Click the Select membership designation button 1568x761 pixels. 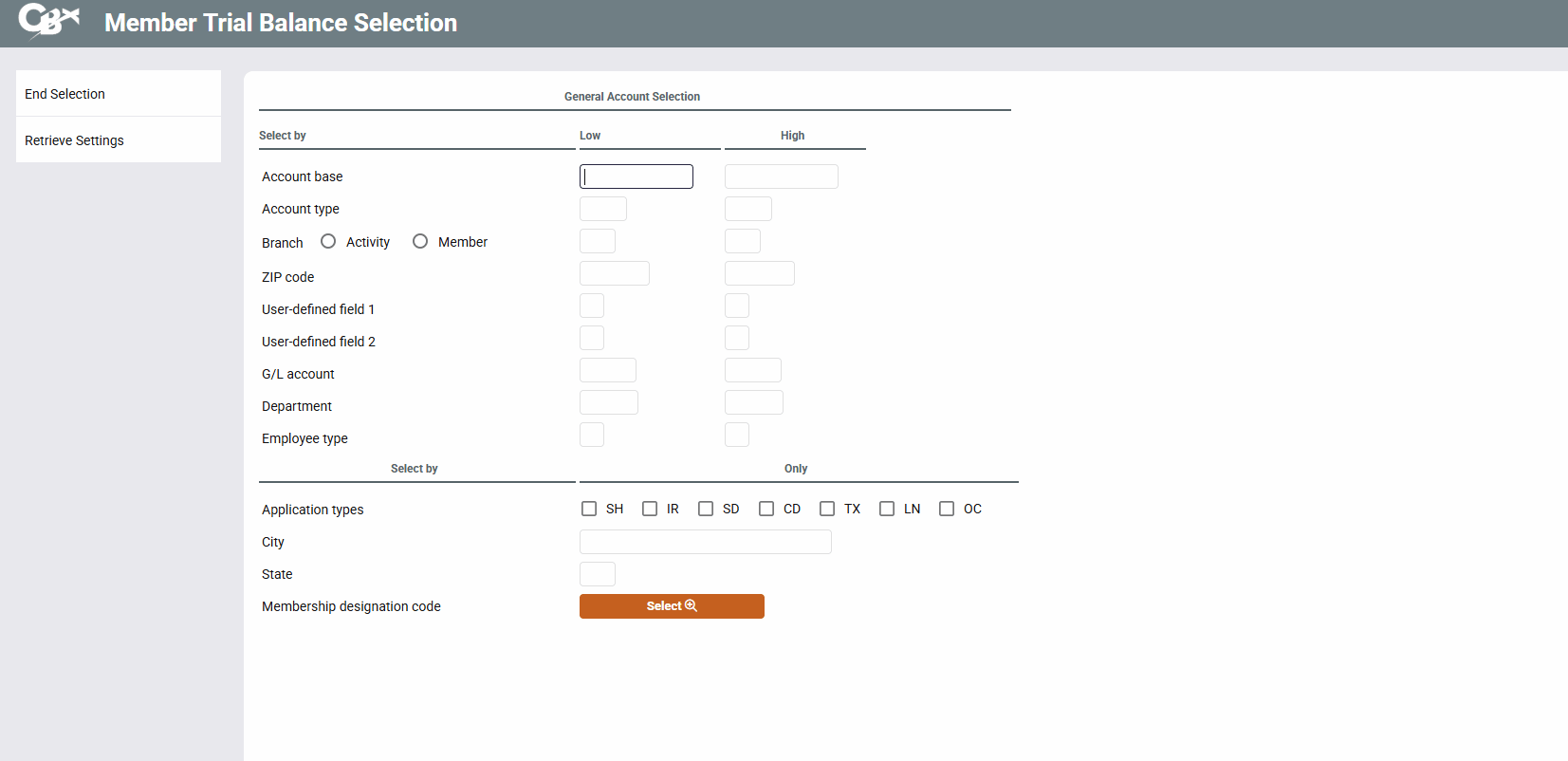point(672,606)
